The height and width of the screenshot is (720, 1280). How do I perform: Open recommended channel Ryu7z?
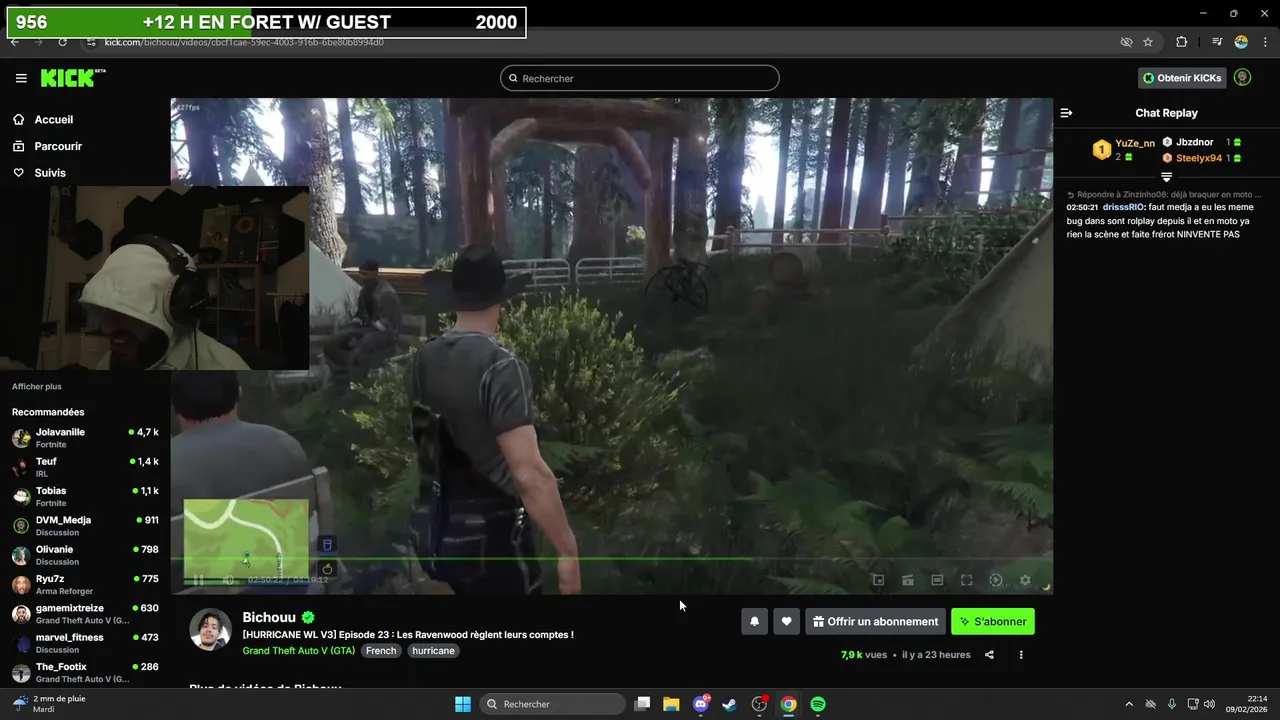pyautogui.click(x=85, y=584)
